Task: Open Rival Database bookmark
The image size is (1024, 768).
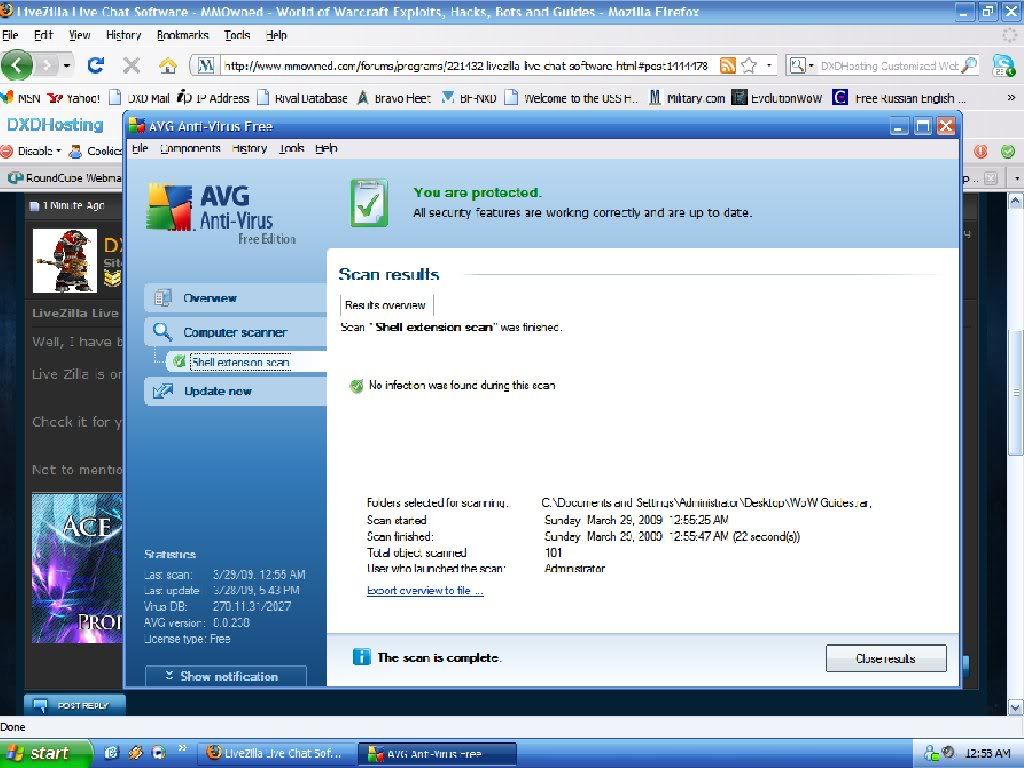Action: tap(302, 98)
